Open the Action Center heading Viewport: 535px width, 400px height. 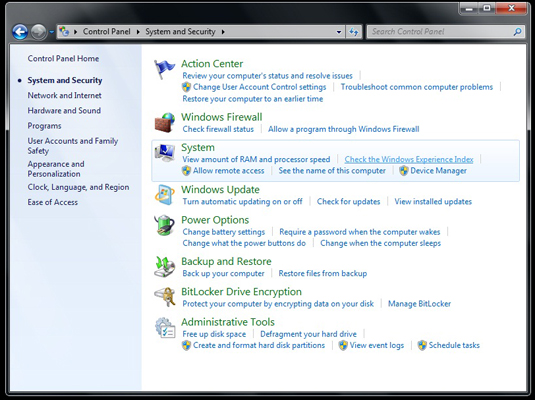pyautogui.click(x=212, y=64)
